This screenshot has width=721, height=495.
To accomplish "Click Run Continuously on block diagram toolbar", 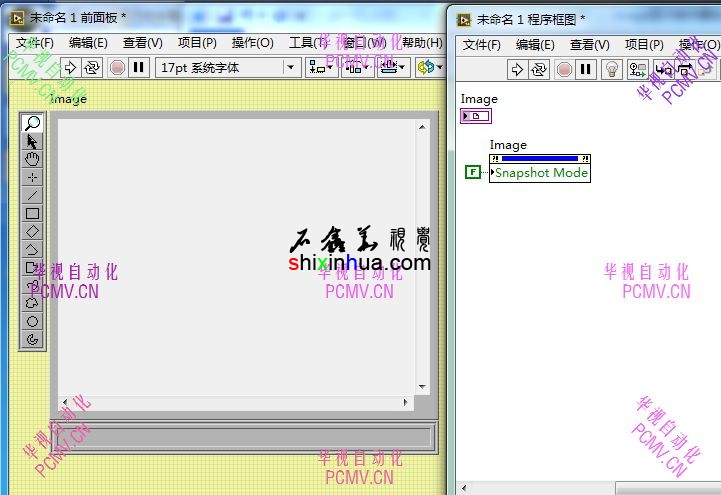I will point(540,69).
